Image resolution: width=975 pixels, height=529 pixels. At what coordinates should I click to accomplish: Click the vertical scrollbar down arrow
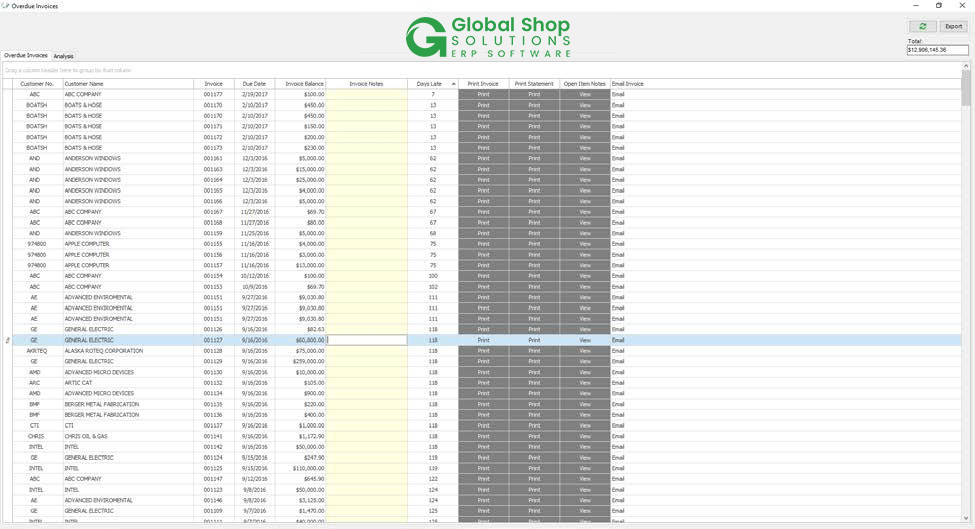pyautogui.click(x=966, y=518)
